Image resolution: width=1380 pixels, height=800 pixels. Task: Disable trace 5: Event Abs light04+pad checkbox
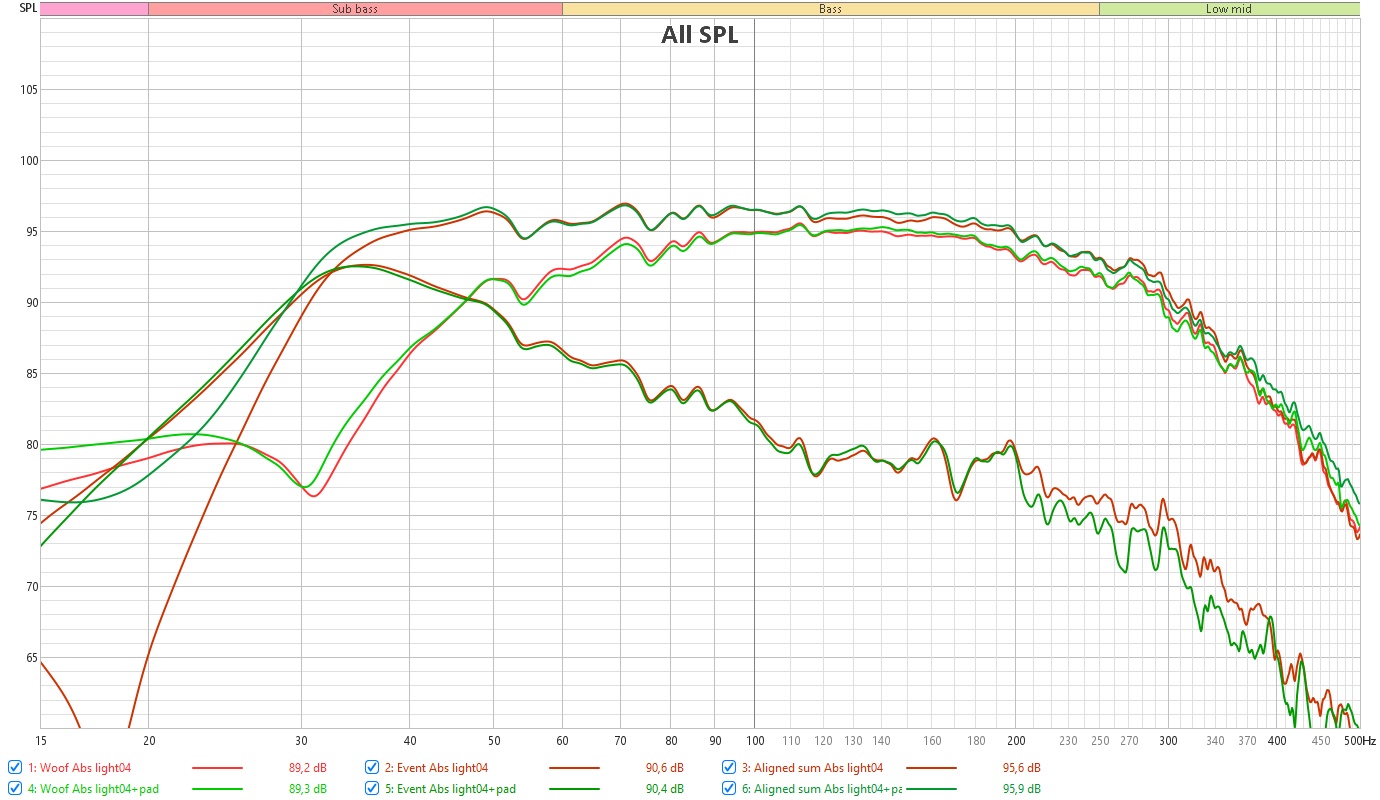(372, 788)
